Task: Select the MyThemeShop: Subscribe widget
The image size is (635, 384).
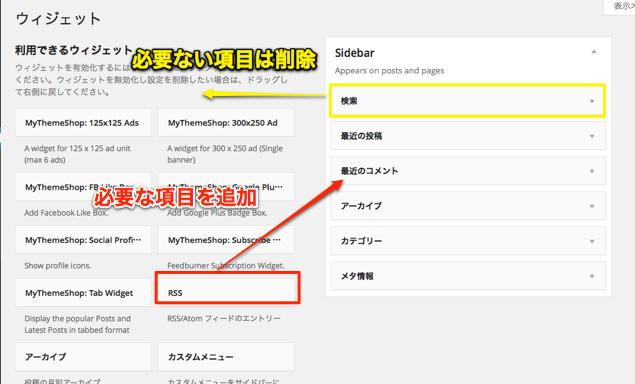Action: click(x=226, y=240)
